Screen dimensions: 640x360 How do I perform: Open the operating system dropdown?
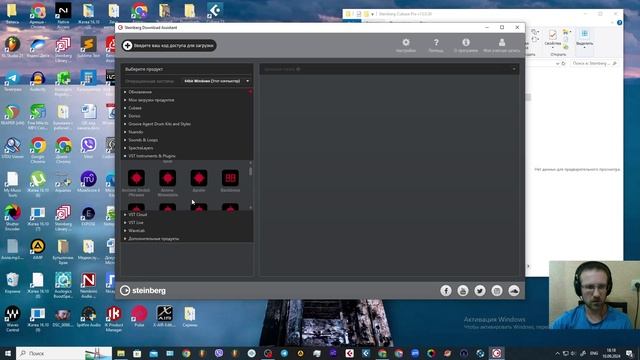(x=216, y=81)
